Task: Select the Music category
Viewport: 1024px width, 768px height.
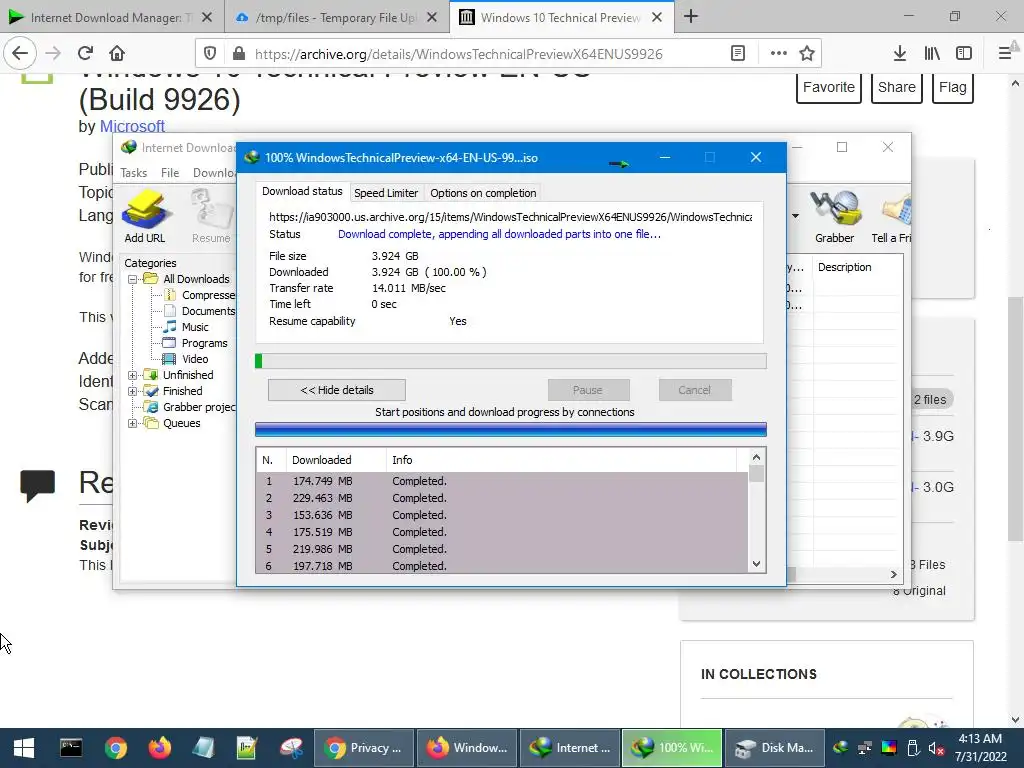Action: [x=195, y=327]
